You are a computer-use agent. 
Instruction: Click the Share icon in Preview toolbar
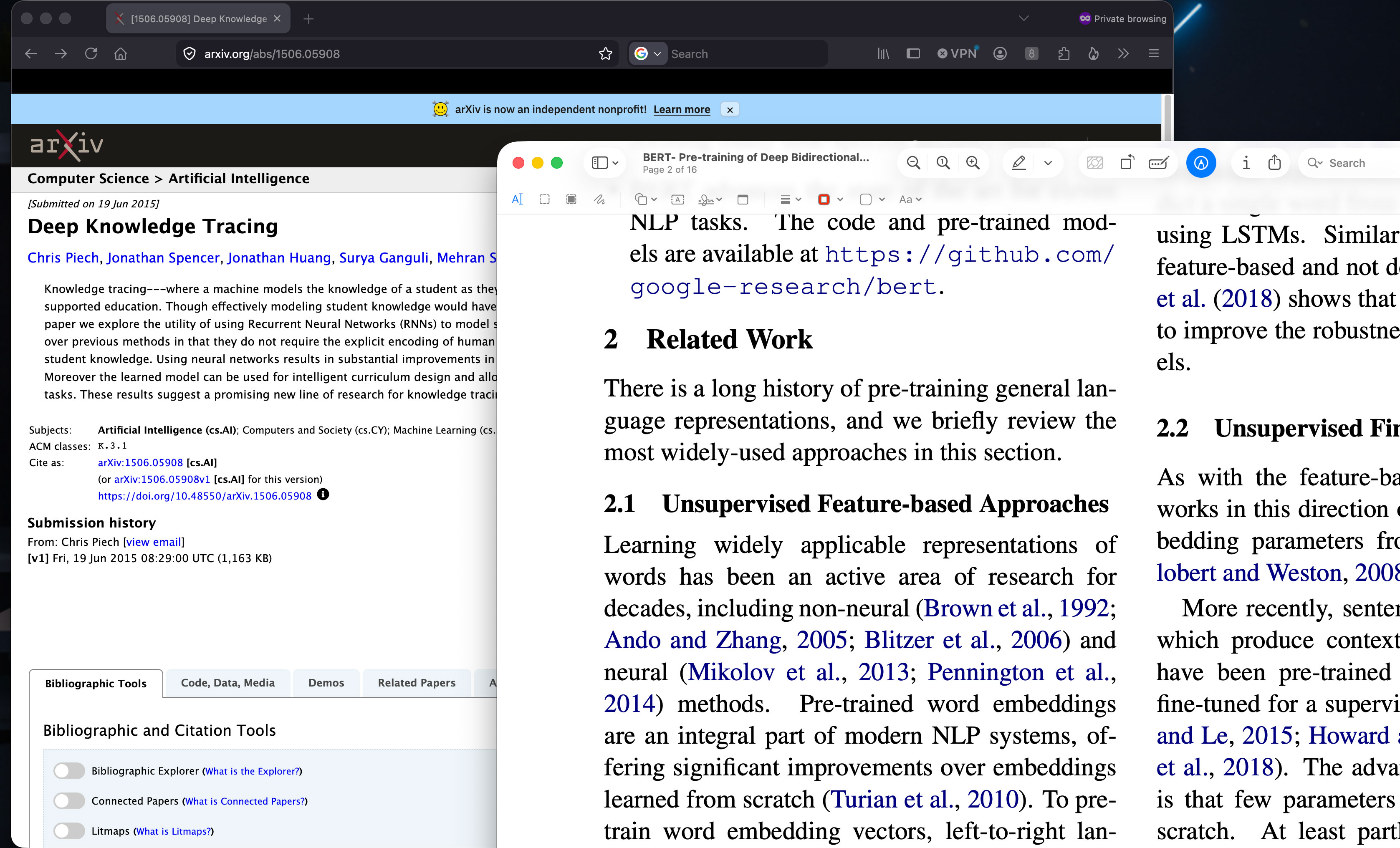point(1274,163)
